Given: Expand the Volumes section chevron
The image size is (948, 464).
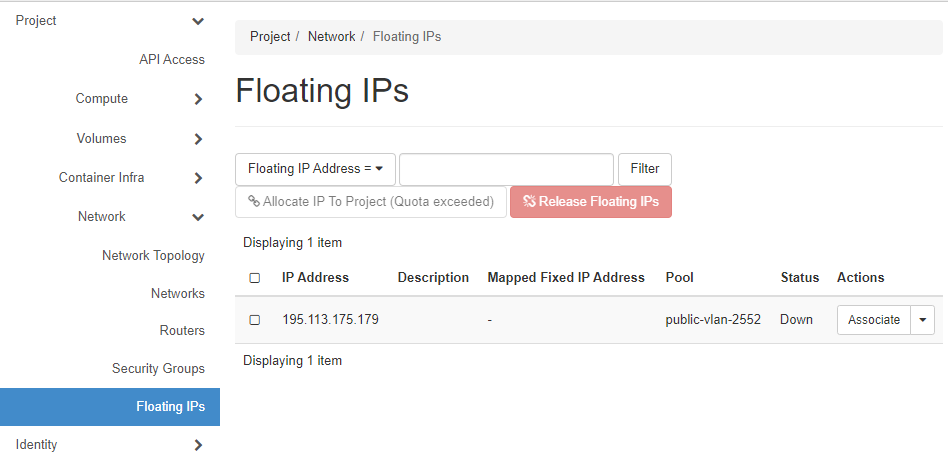Looking at the screenshot, I should pos(198,139).
